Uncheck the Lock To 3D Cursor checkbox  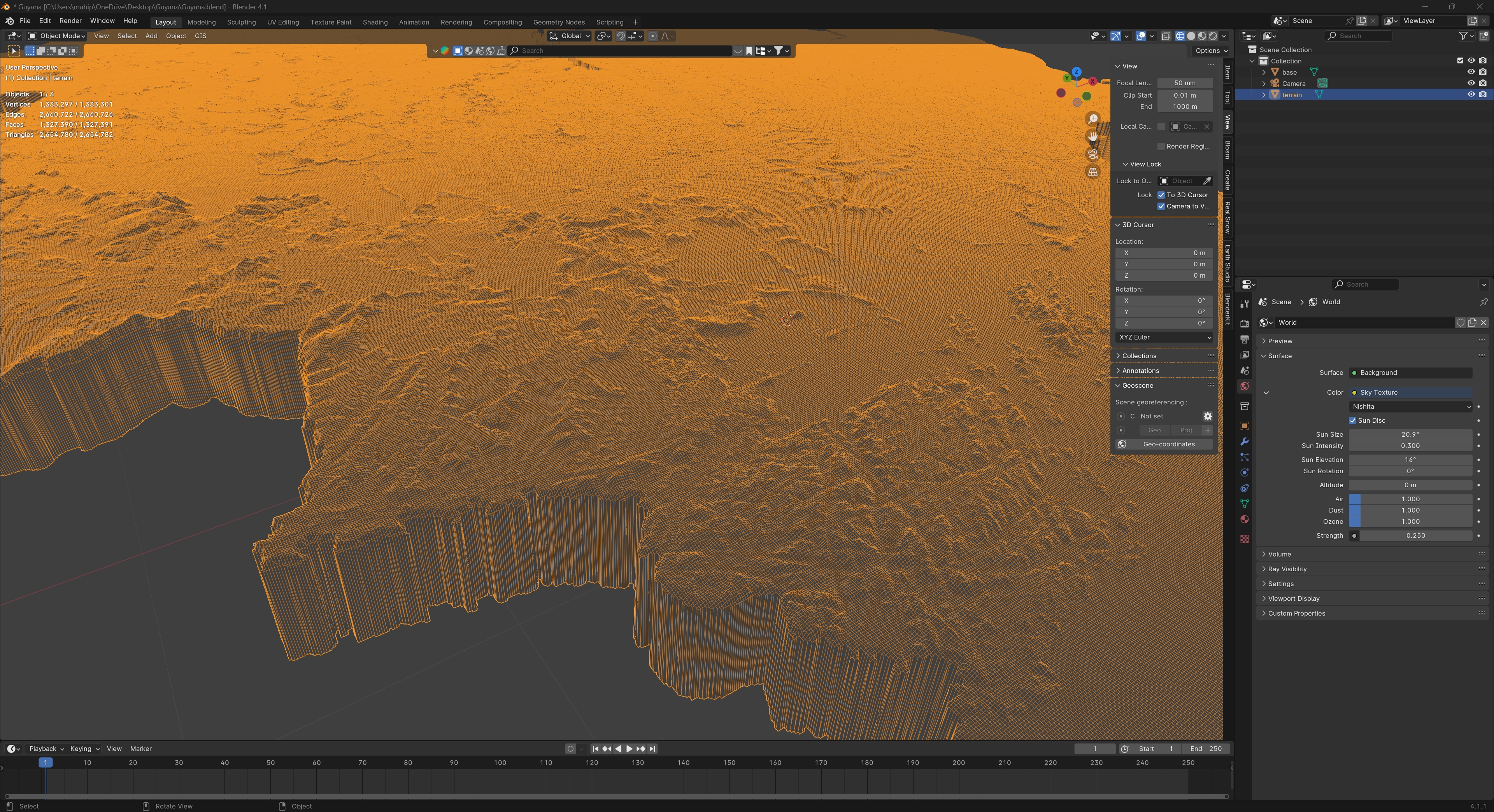1161,195
